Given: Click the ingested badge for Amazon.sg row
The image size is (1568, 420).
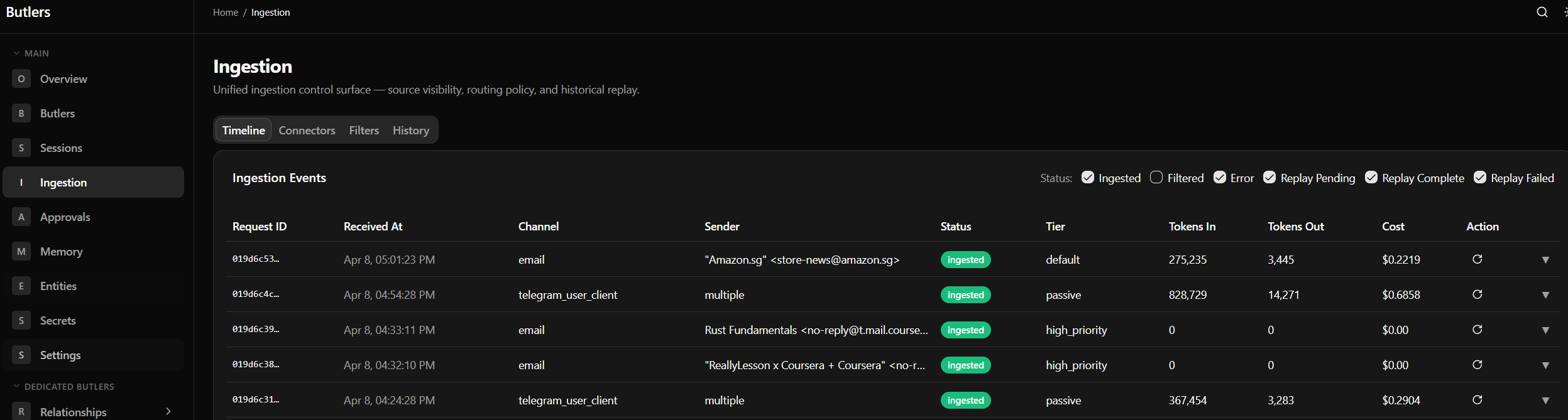Looking at the screenshot, I should point(965,260).
